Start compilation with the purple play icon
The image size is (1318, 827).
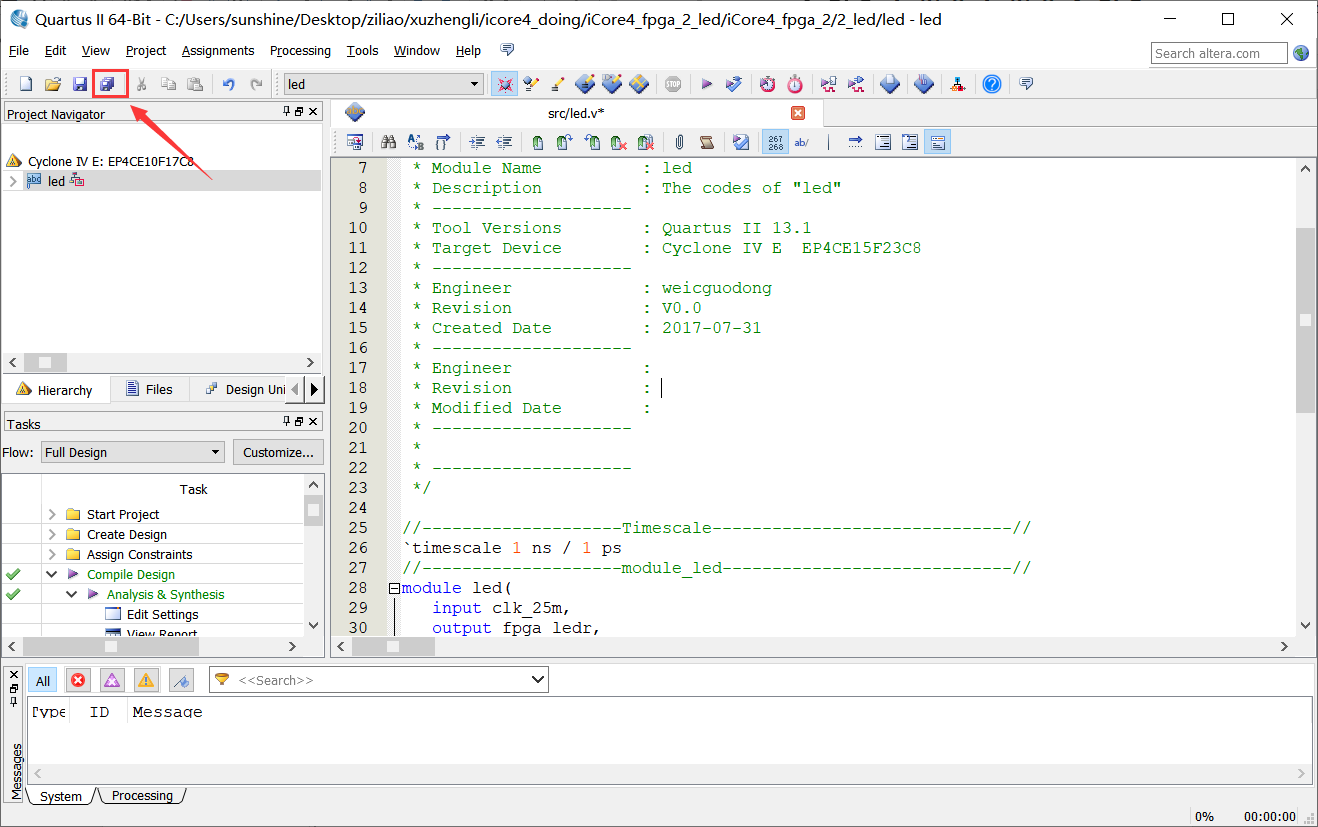coord(706,84)
